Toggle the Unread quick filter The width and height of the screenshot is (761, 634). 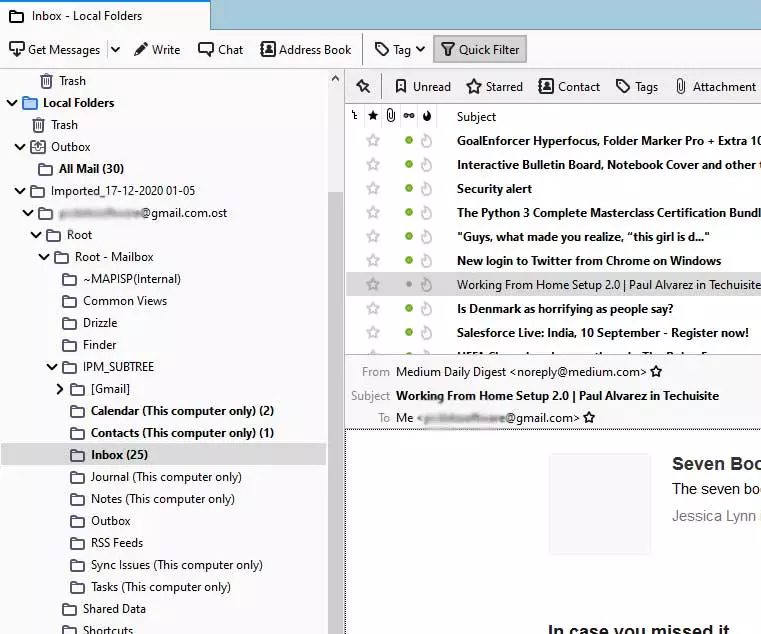[422, 87]
